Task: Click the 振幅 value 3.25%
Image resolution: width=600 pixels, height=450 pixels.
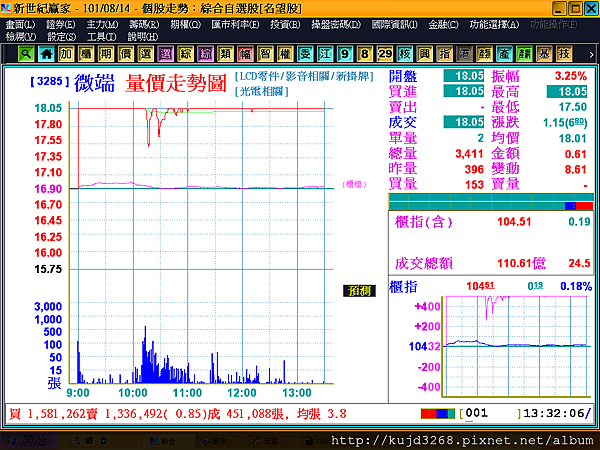Action: 571,76
